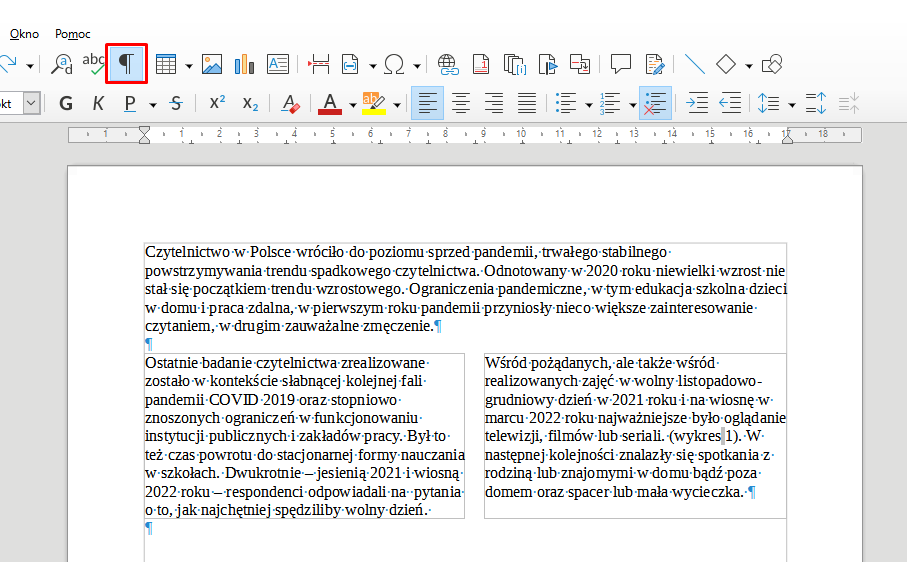Screen dimensions: 907x562
Task: Insert a comment speech bubble
Action: click(621, 64)
